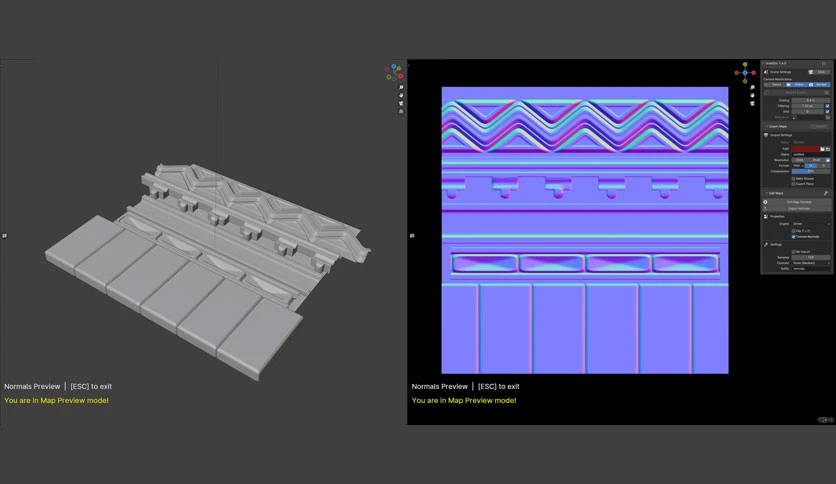Click the pan hand icon in left viewport

[x=401, y=95]
